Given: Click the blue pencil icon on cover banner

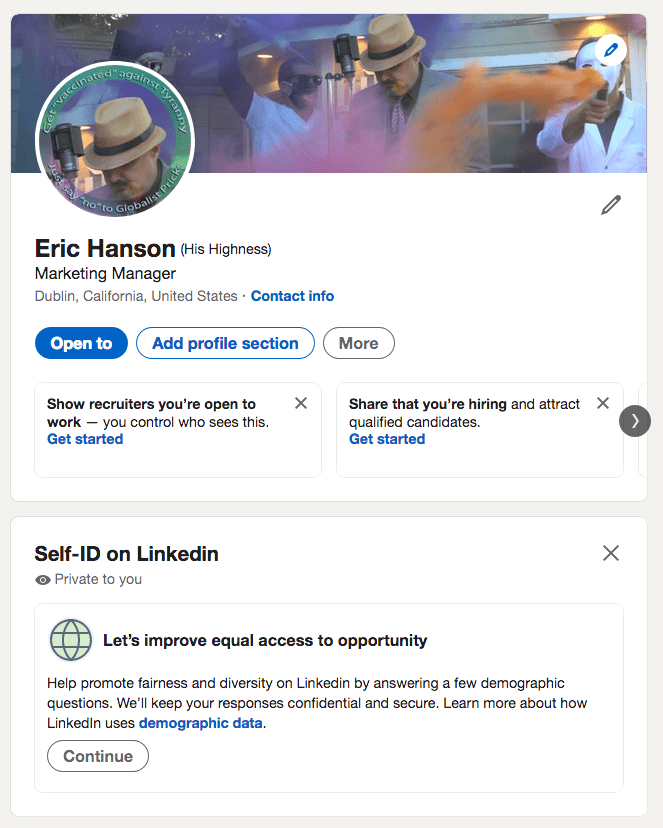Looking at the screenshot, I should [x=609, y=50].
